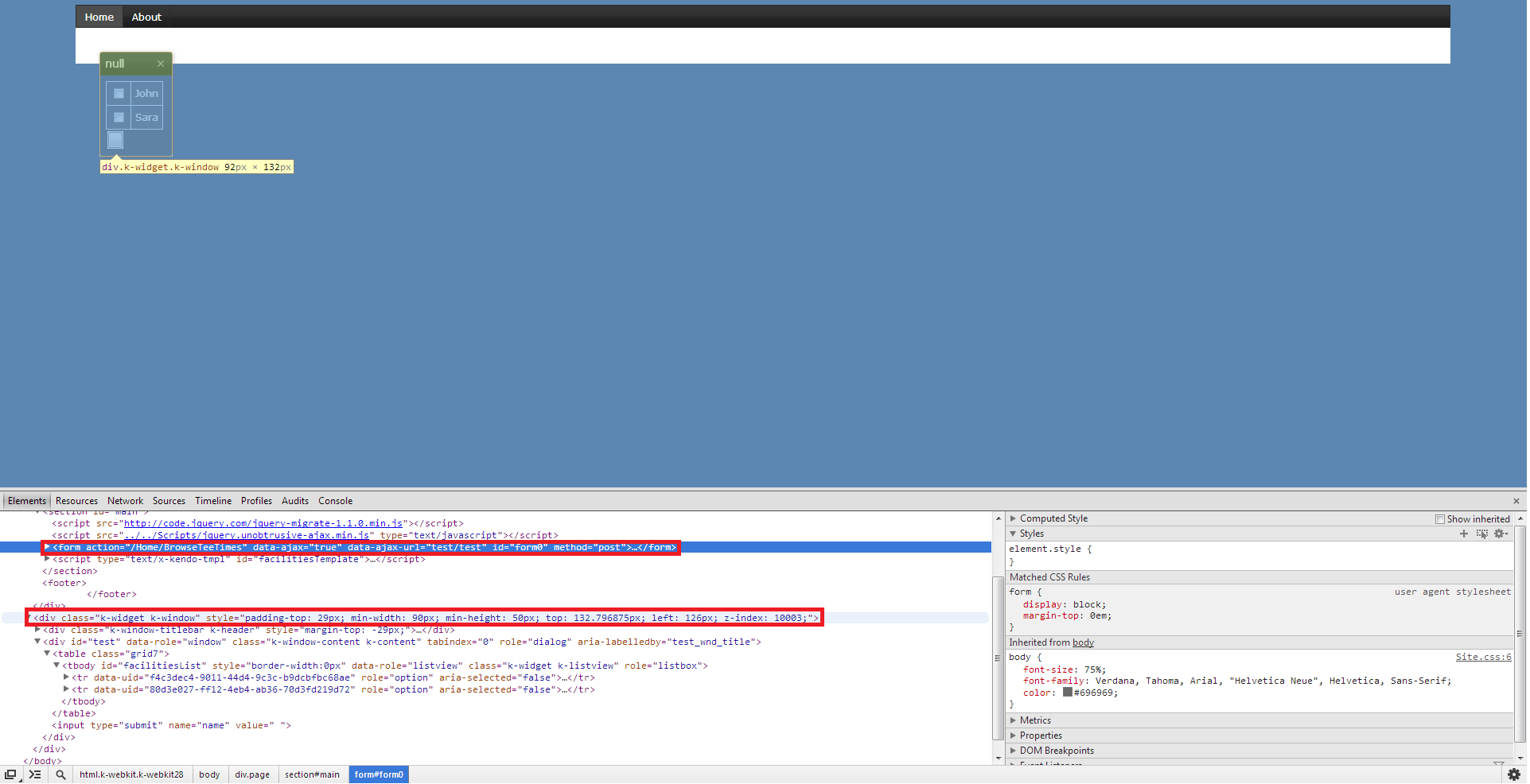
Task: Close the null Kendo window
Action: [161, 64]
